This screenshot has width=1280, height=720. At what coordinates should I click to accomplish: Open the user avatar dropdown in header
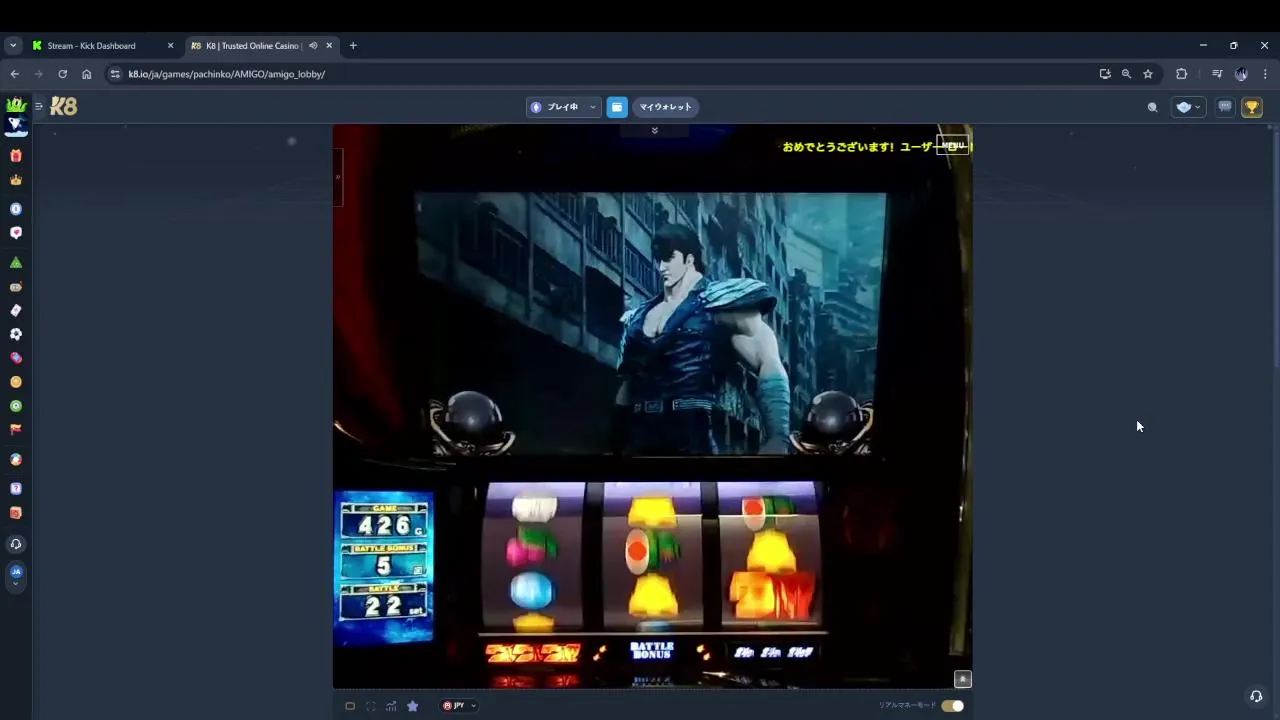pos(1189,107)
